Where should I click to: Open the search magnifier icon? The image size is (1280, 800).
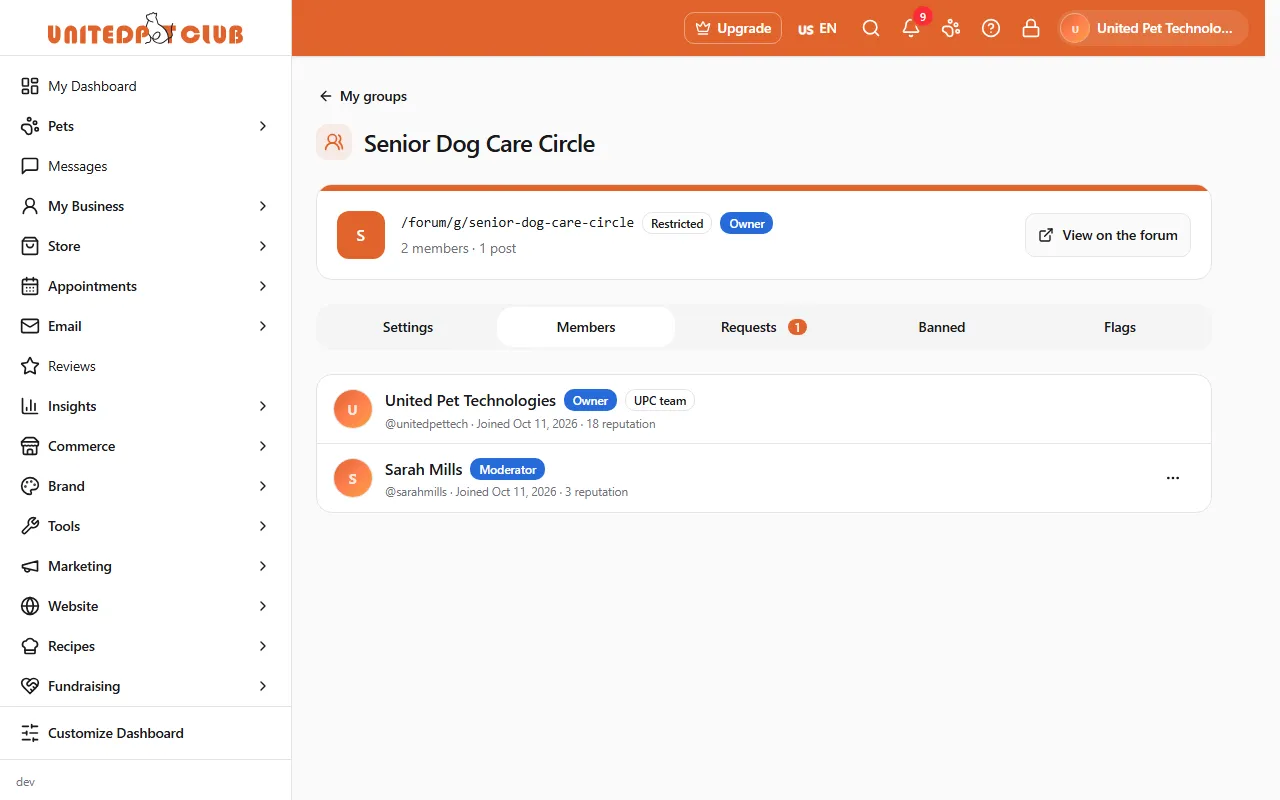click(871, 28)
